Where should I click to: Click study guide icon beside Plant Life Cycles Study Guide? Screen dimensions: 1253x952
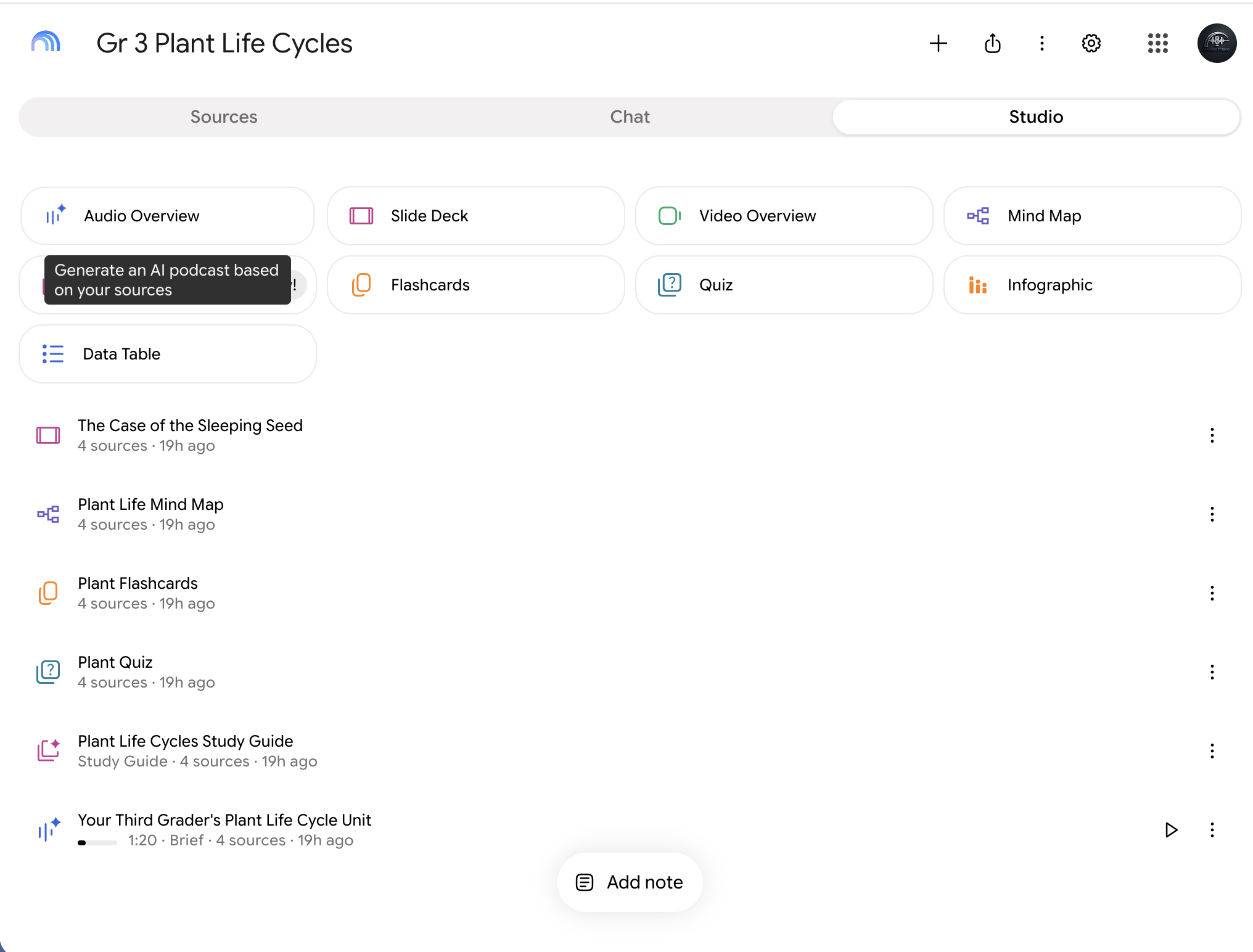48,750
